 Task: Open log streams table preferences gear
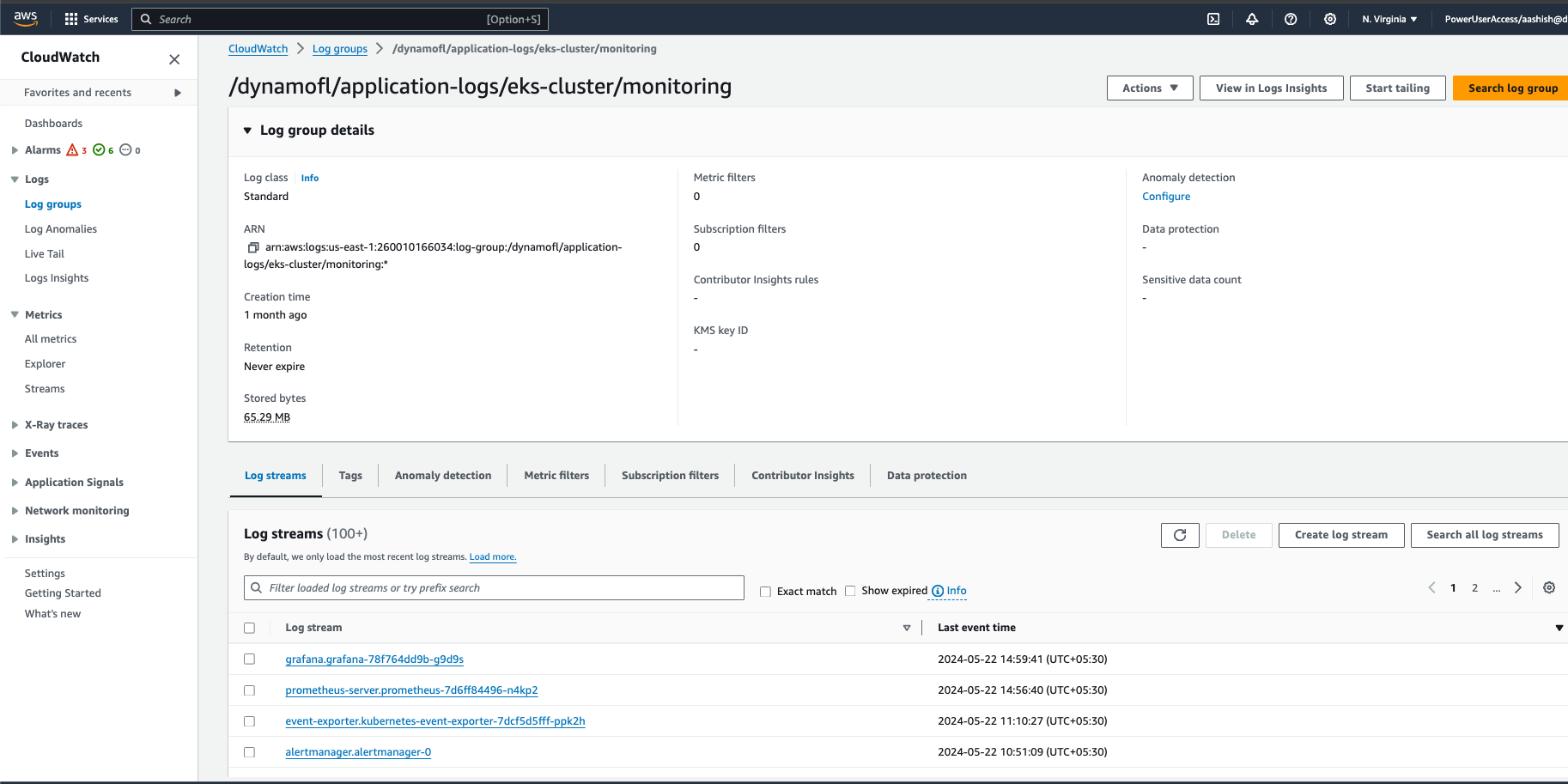[x=1549, y=587]
